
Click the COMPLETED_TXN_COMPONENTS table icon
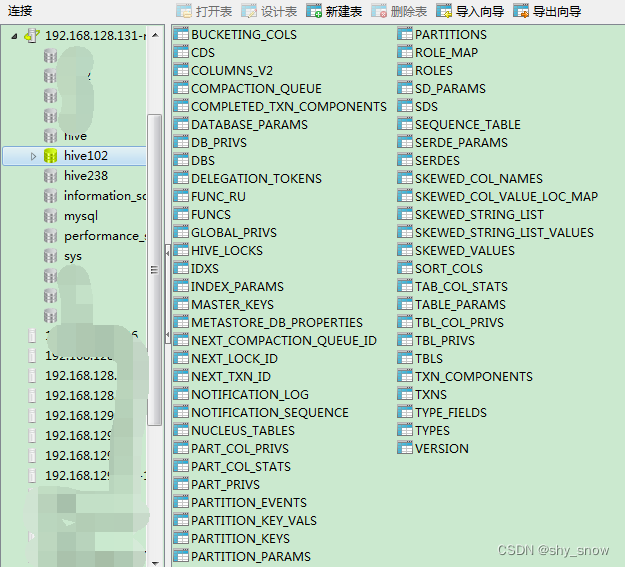tap(181, 106)
